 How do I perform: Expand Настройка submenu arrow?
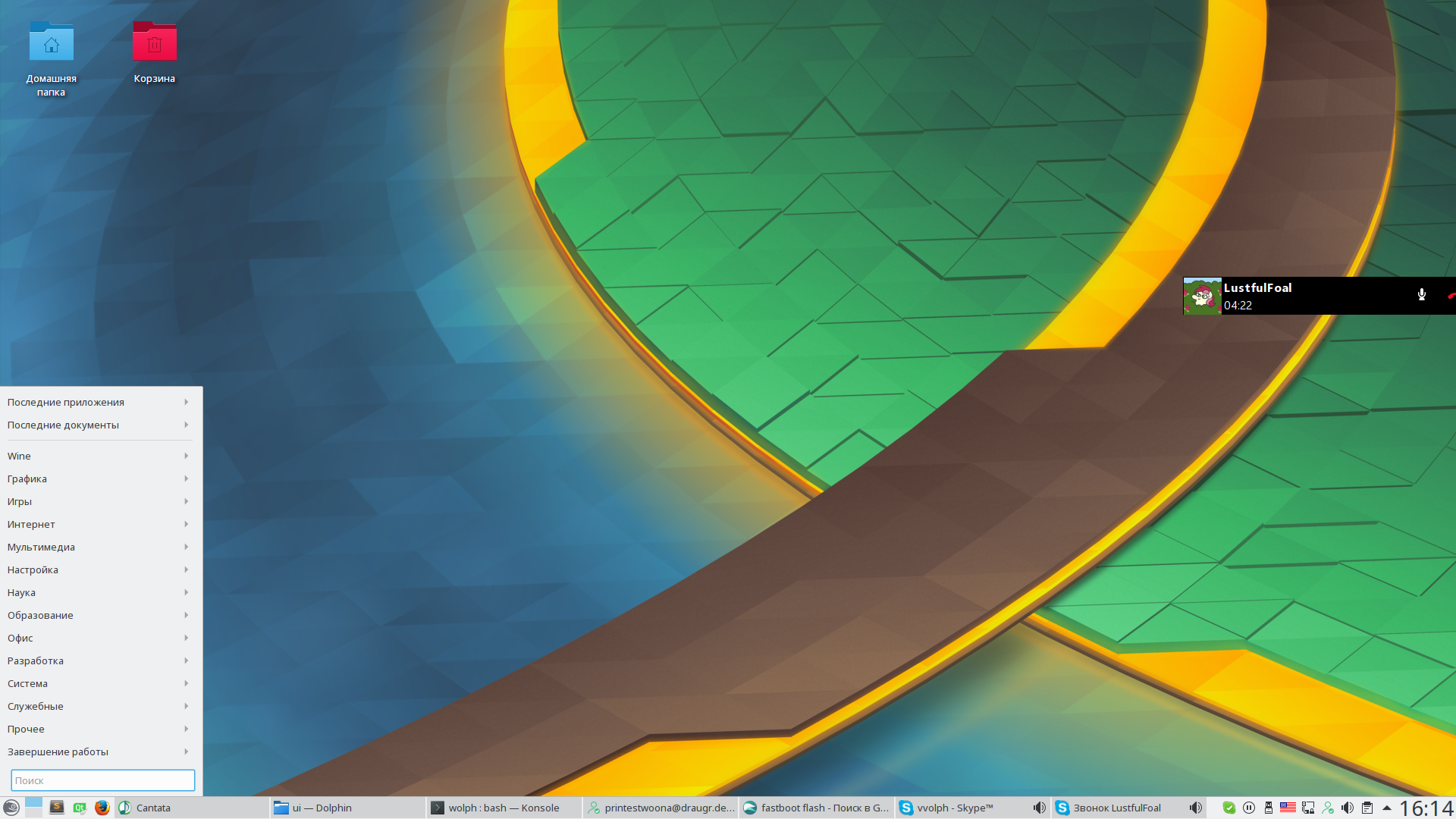pyautogui.click(x=186, y=570)
